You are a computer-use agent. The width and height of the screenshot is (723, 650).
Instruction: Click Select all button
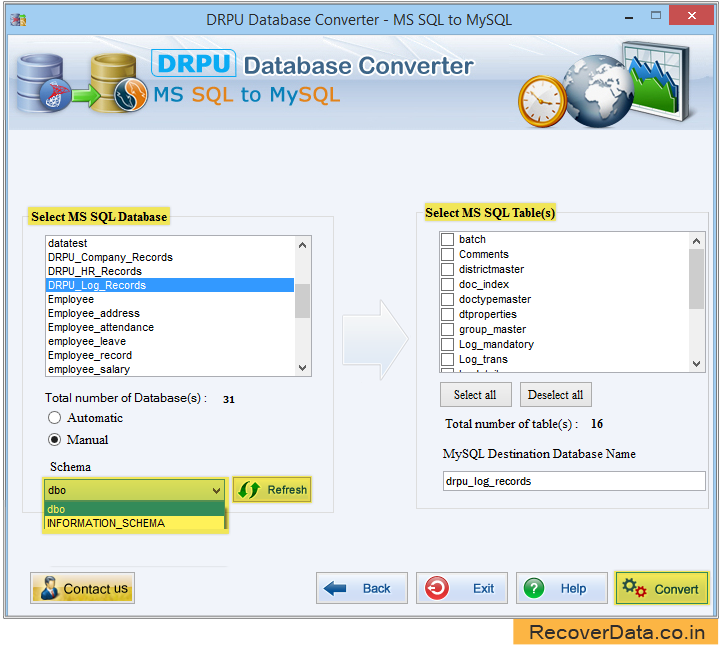click(475, 395)
